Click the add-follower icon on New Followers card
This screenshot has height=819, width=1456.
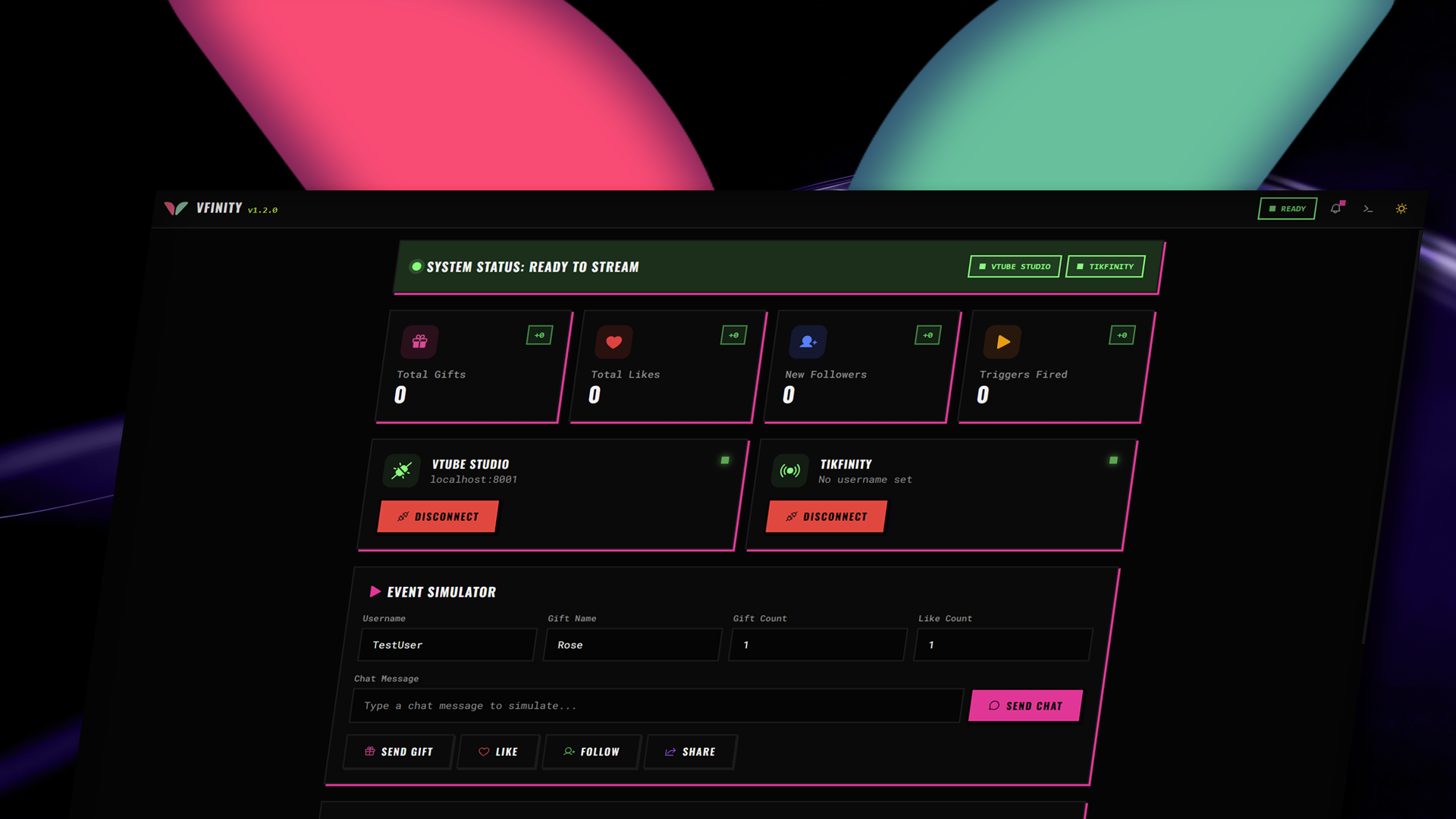(x=808, y=341)
